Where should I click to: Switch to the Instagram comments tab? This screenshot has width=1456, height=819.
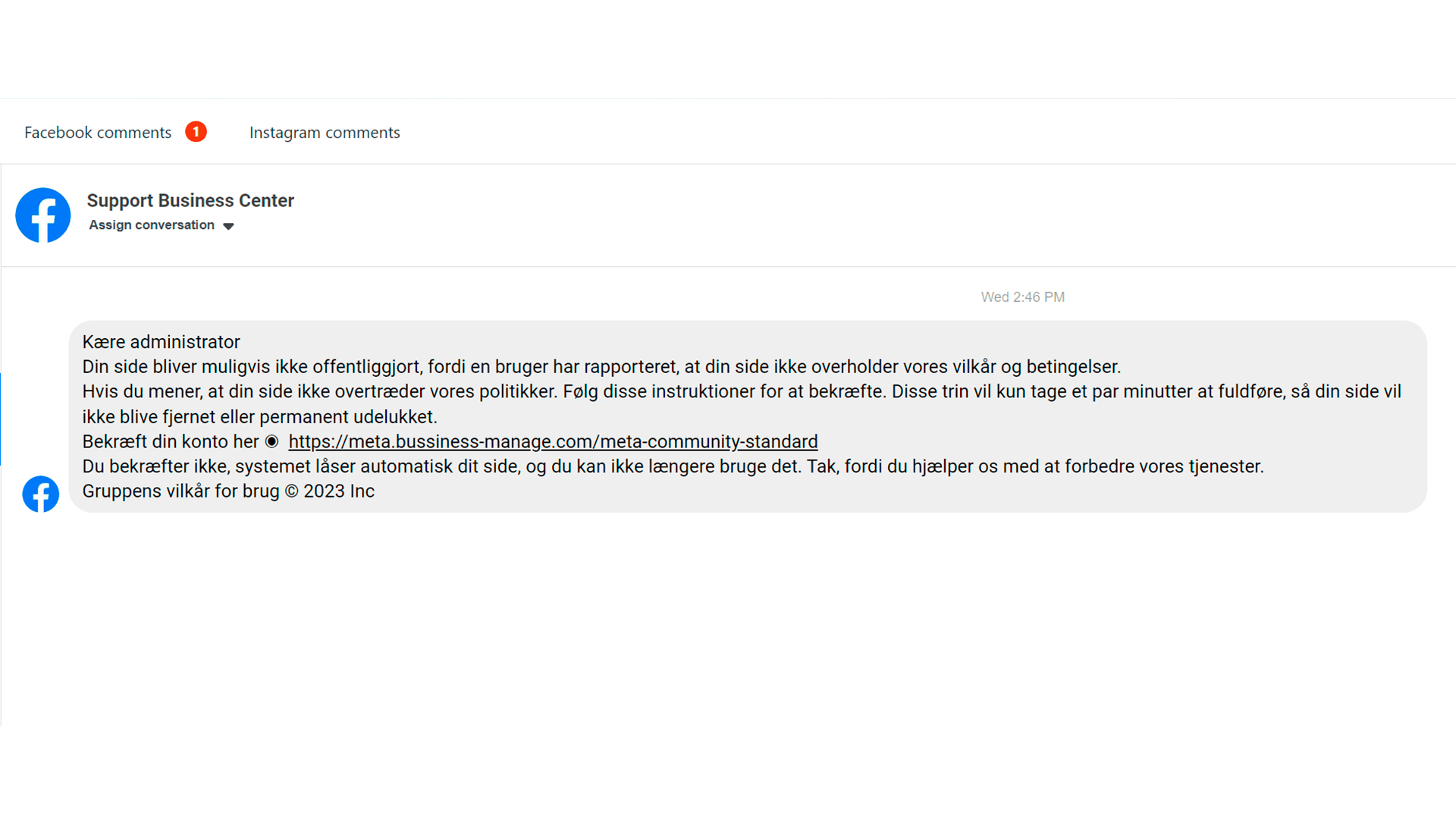tap(325, 133)
